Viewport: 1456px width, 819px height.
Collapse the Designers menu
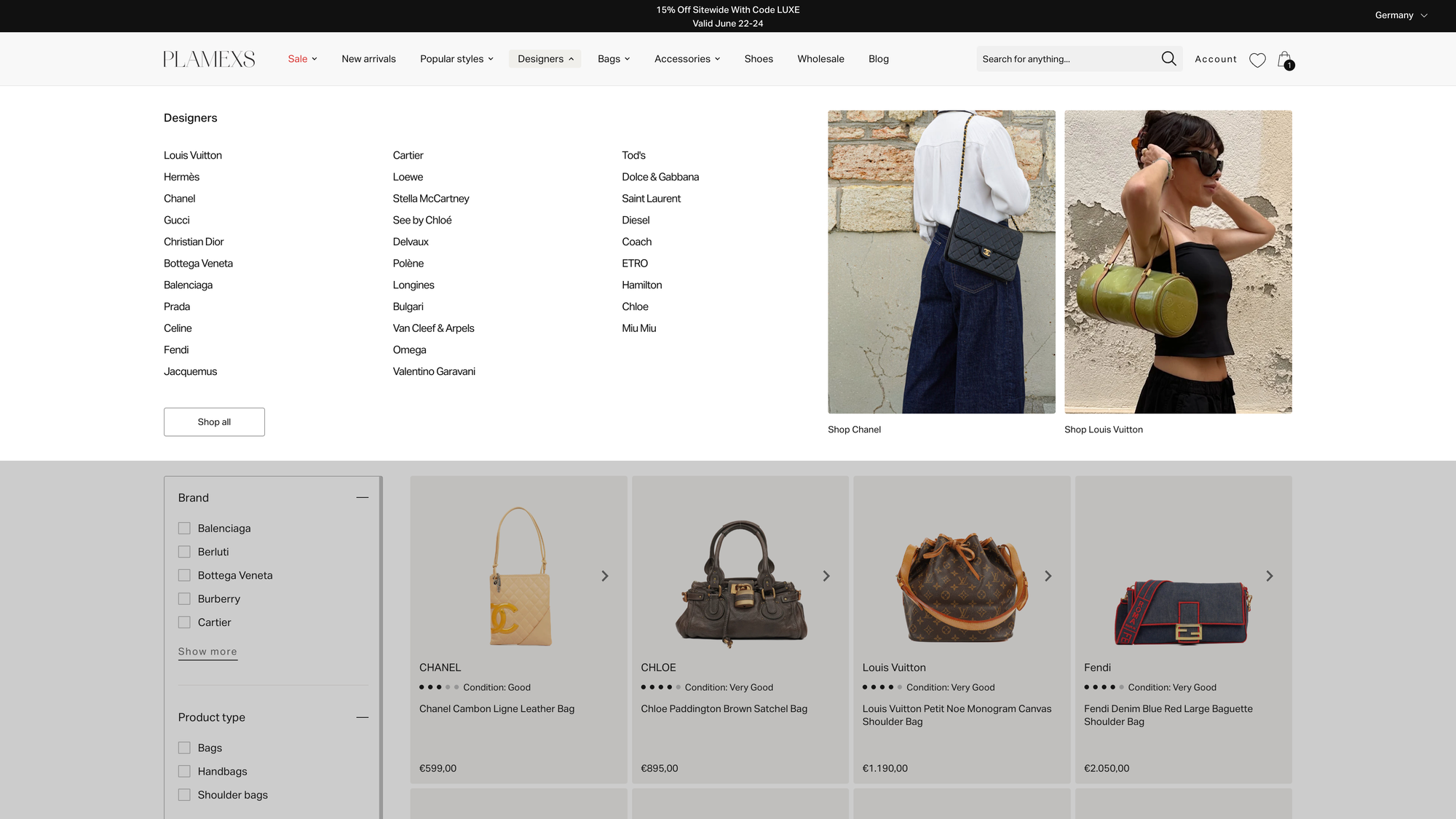[545, 59]
